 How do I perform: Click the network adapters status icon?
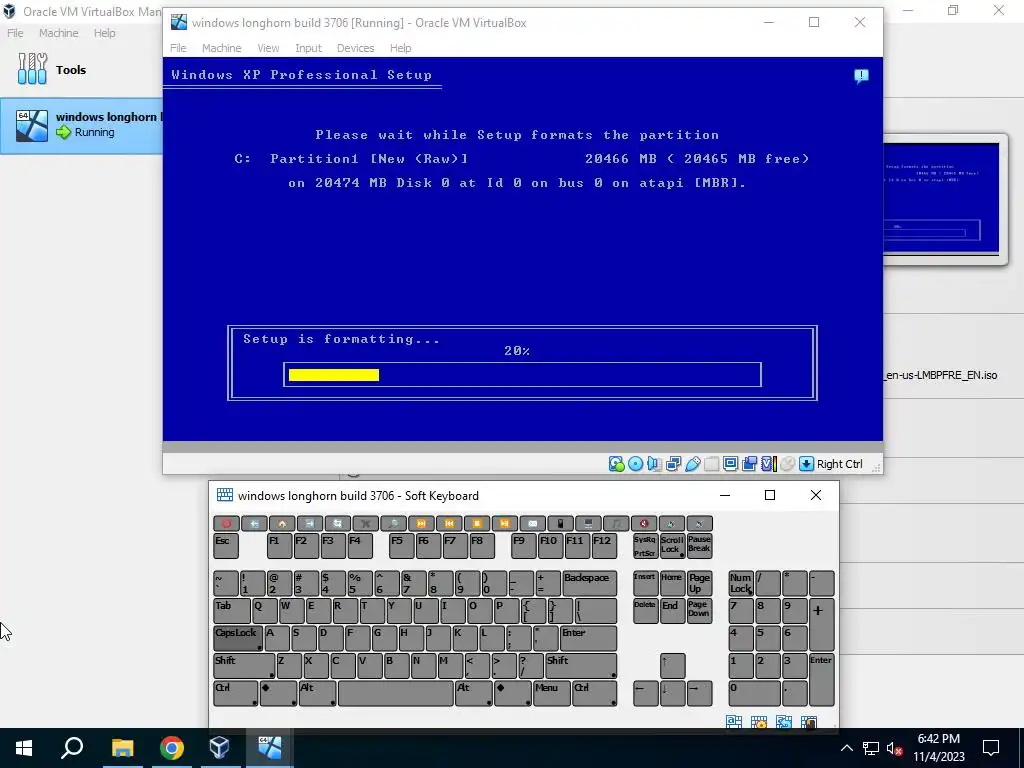pyautogui.click(x=673, y=464)
